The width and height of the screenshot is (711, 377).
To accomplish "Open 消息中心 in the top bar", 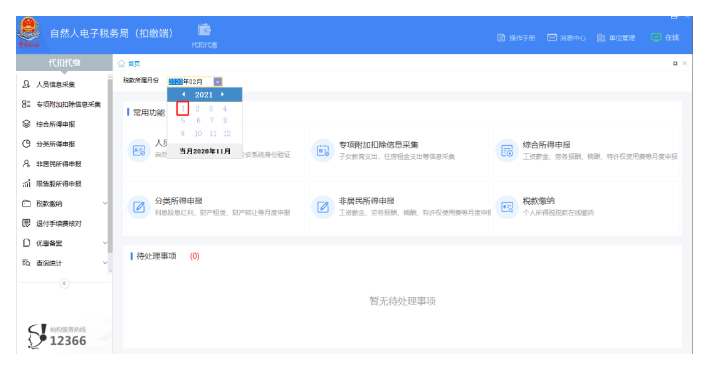I will coord(566,38).
